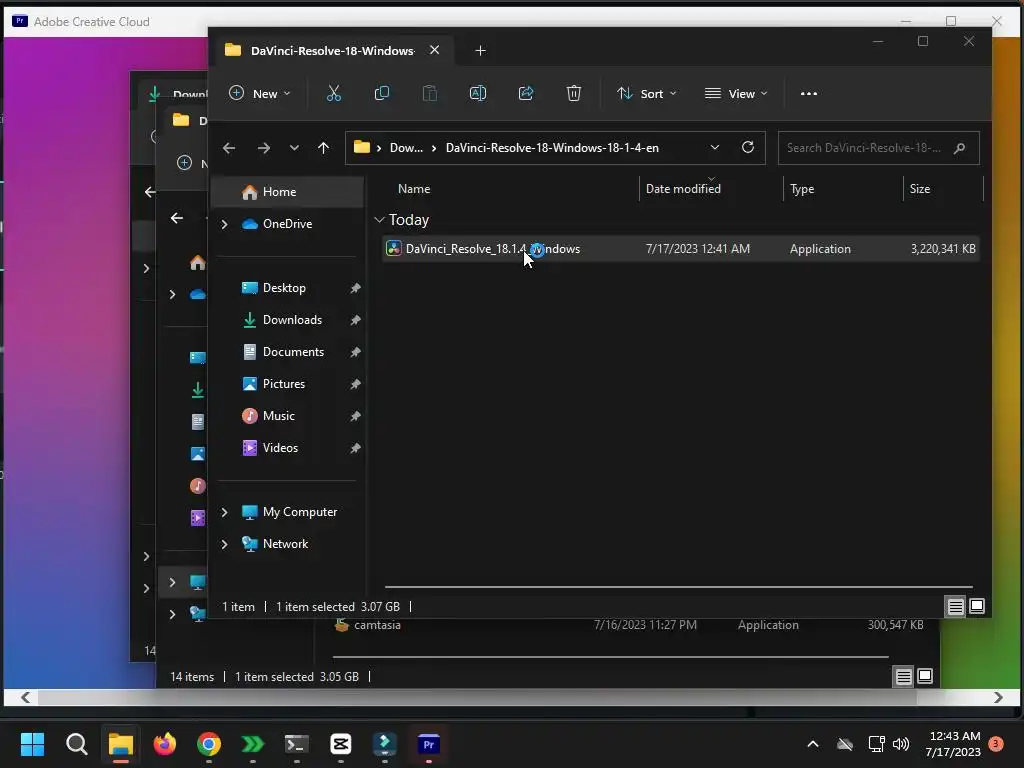Open CapCut from the taskbar
Screen dimensions: 1024x768
coord(341,744)
